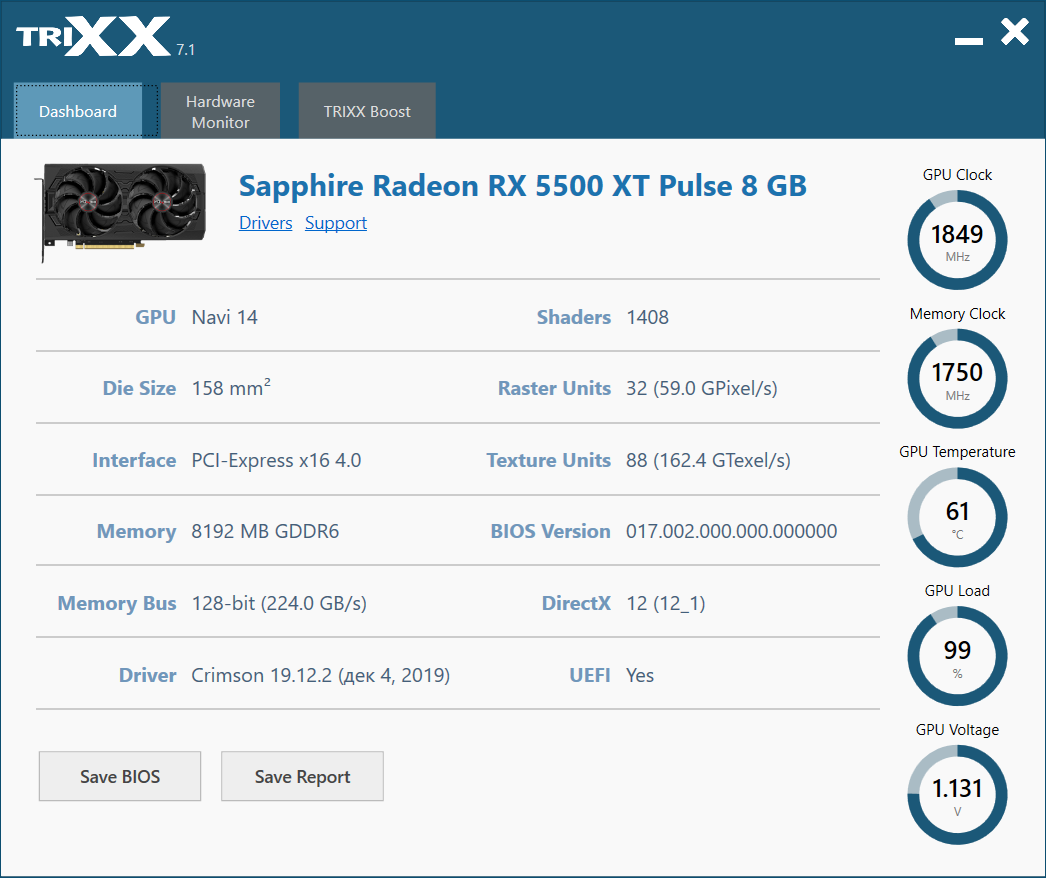Image resolution: width=1046 pixels, height=878 pixels.
Task: Click the Save Report button
Action: coord(302,776)
